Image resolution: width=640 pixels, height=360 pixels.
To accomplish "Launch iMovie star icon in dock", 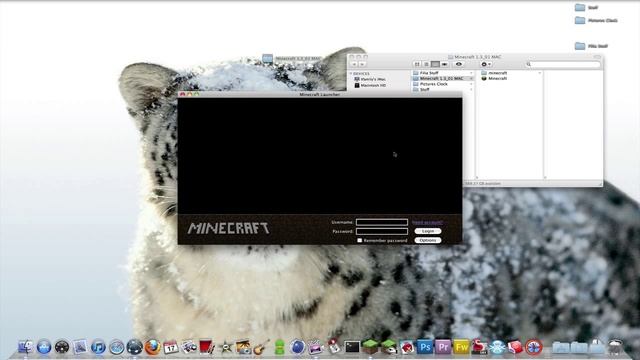I will [x=225, y=347].
